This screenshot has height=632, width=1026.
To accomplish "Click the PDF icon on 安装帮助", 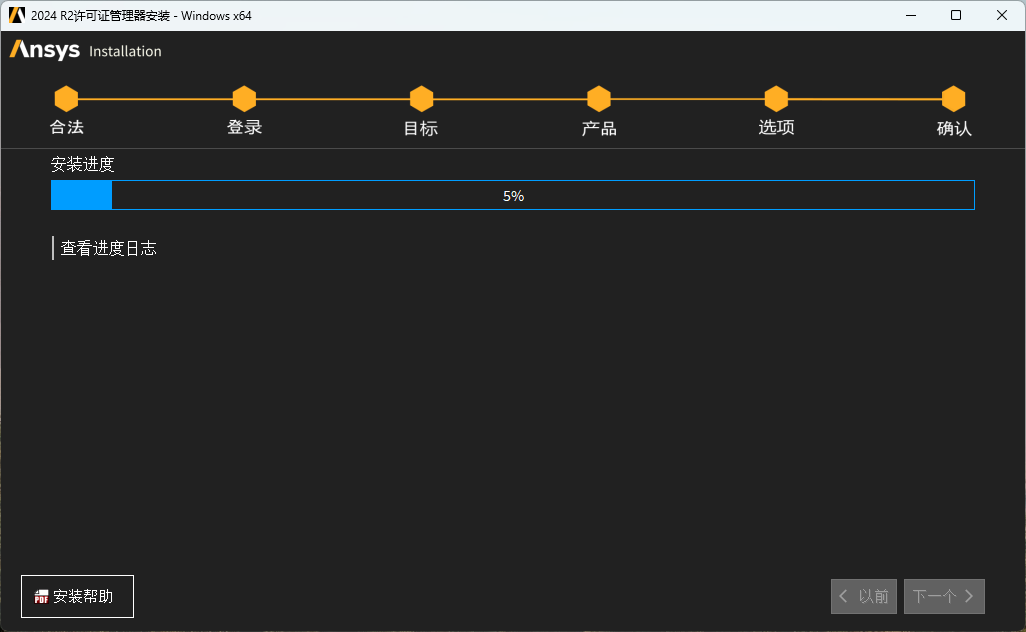I will coord(41,597).
